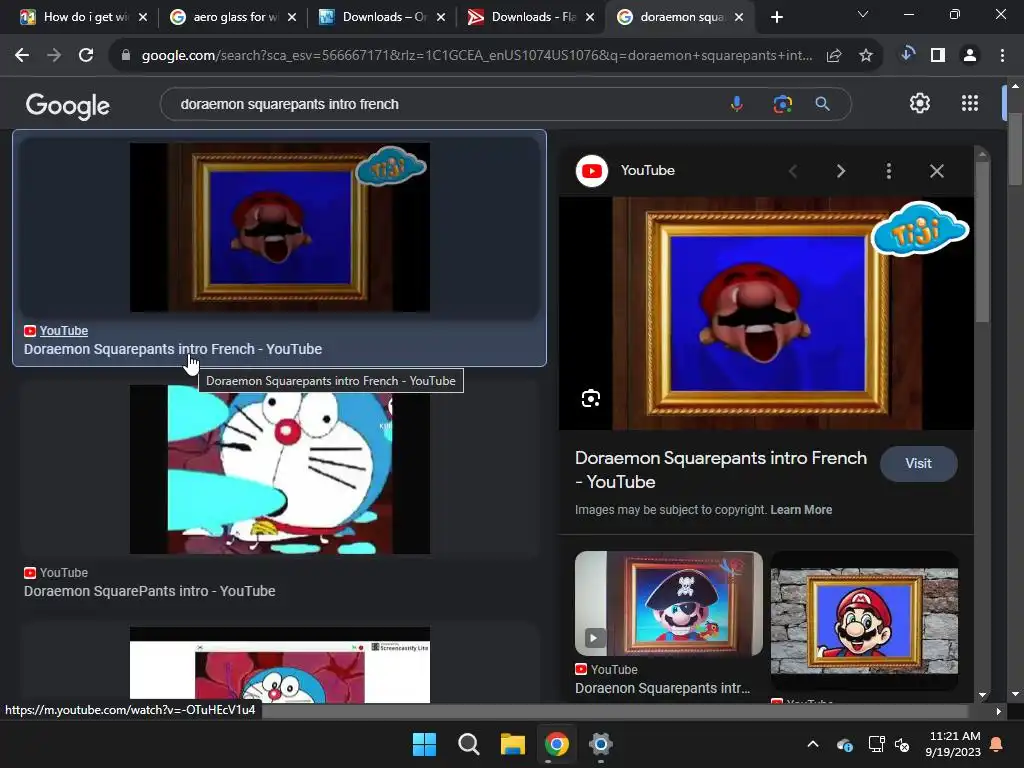The height and width of the screenshot is (768, 1024).
Task: Share this page icon in address bar
Action: (834, 56)
